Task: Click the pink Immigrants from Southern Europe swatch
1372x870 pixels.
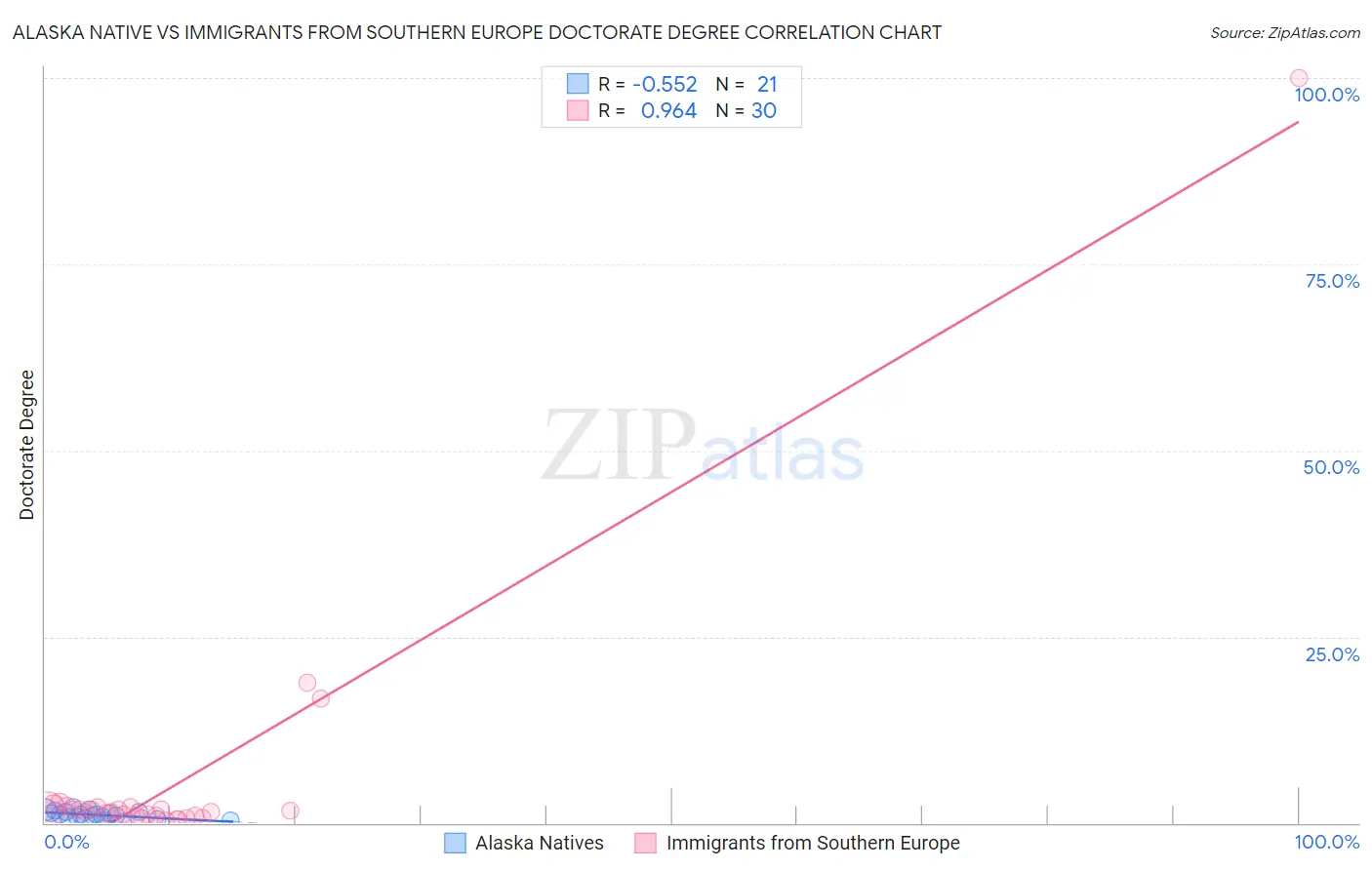Action: (645, 843)
